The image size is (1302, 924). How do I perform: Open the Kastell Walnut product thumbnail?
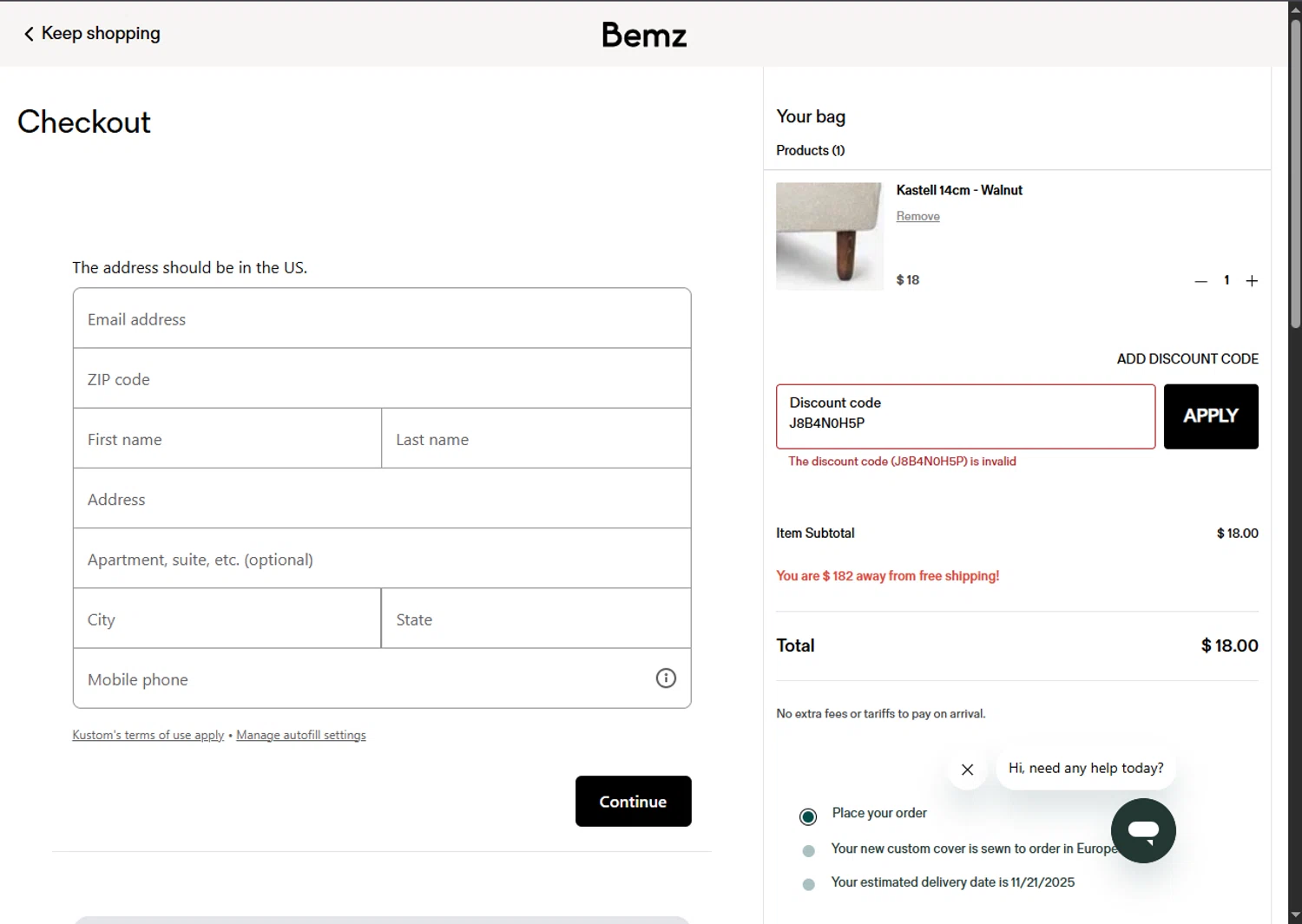[829, 236]
